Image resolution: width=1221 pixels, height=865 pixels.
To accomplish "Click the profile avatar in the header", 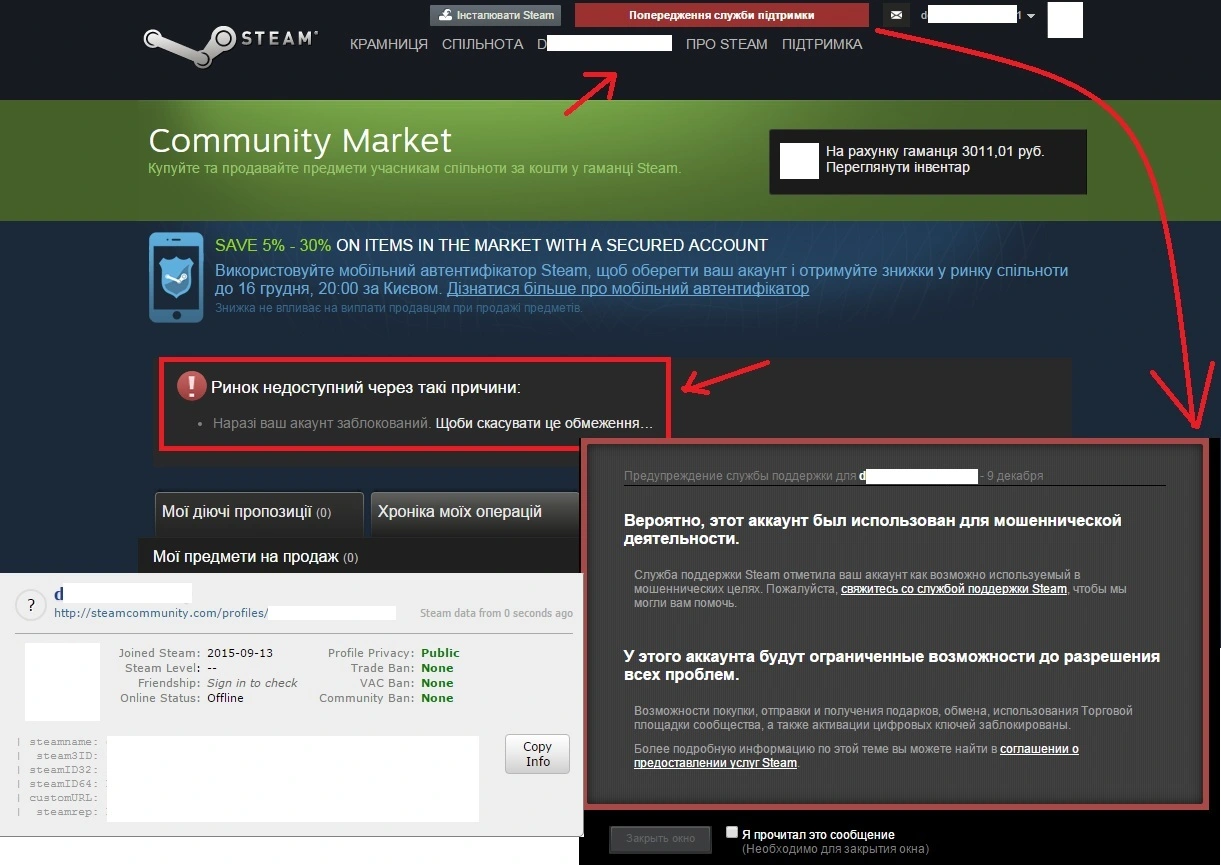I will (x=1065, y=20).
